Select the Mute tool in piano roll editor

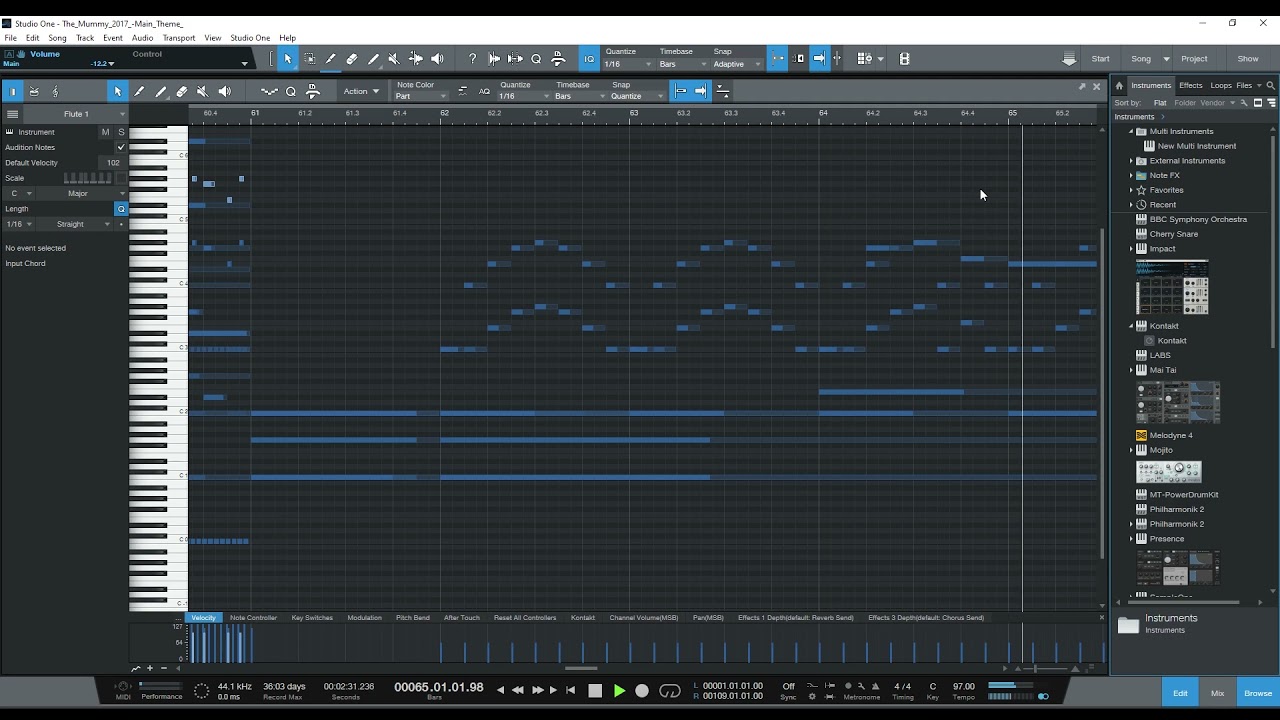point(202,91)
